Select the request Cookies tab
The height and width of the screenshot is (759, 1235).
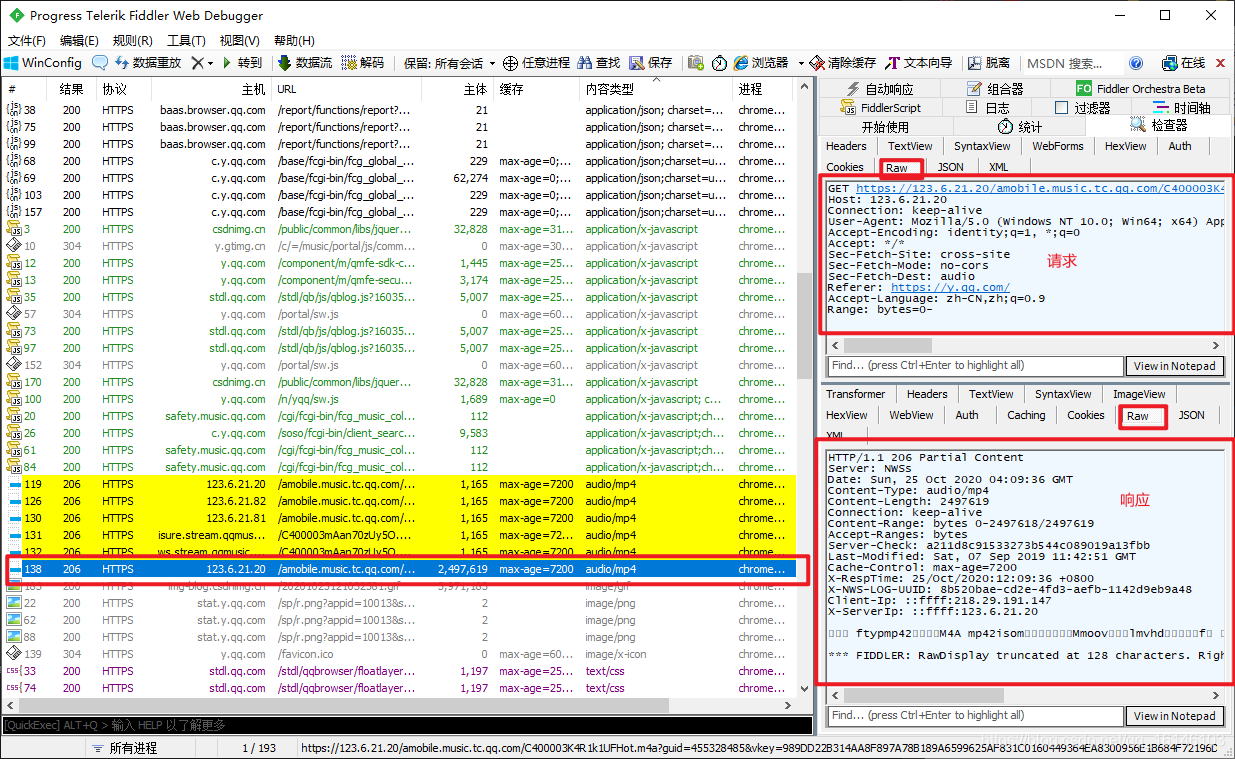click(845, 167)
